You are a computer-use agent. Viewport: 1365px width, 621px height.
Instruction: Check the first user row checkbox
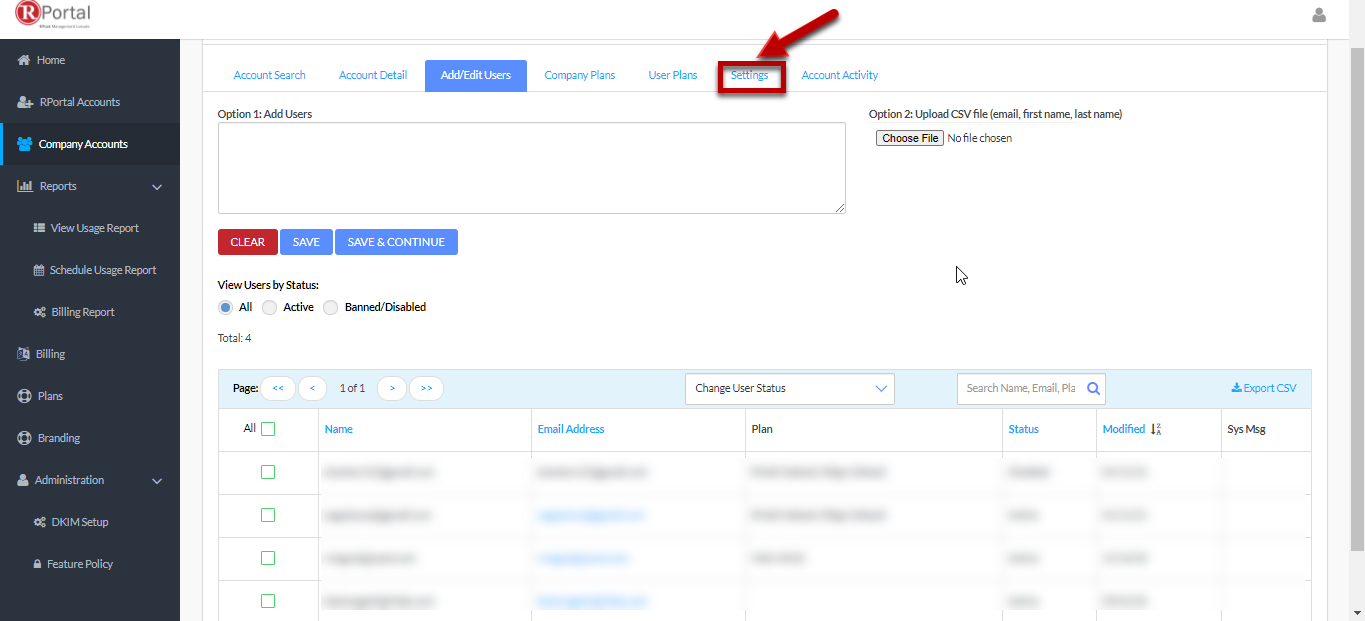point(268,472)
